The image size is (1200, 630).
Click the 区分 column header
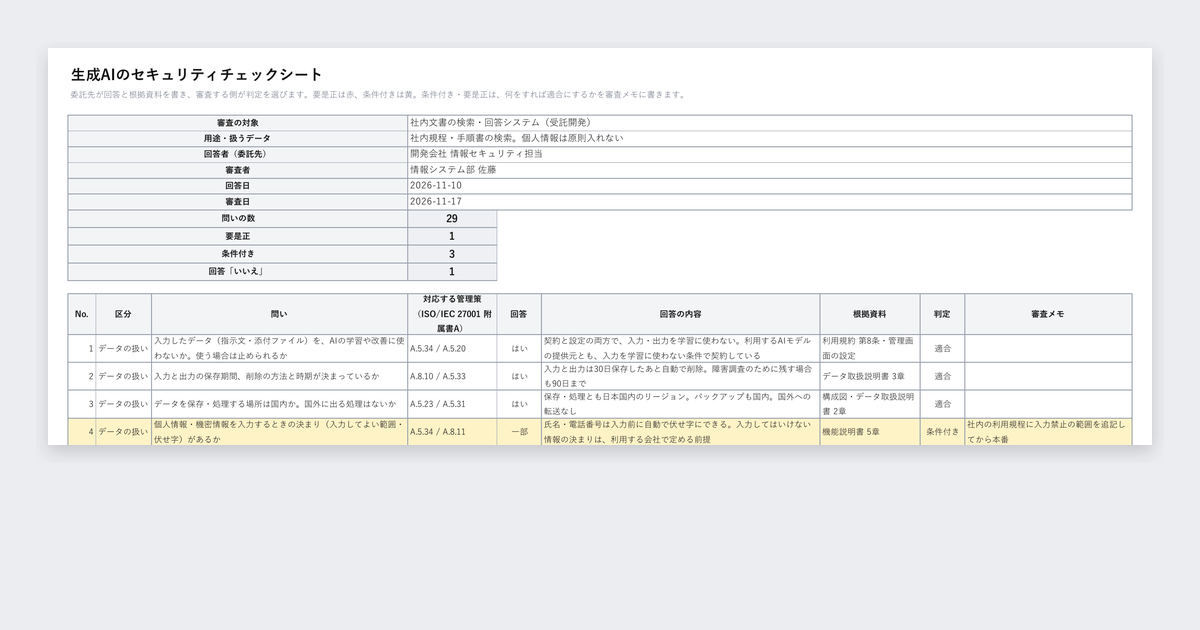pos(124,314)
